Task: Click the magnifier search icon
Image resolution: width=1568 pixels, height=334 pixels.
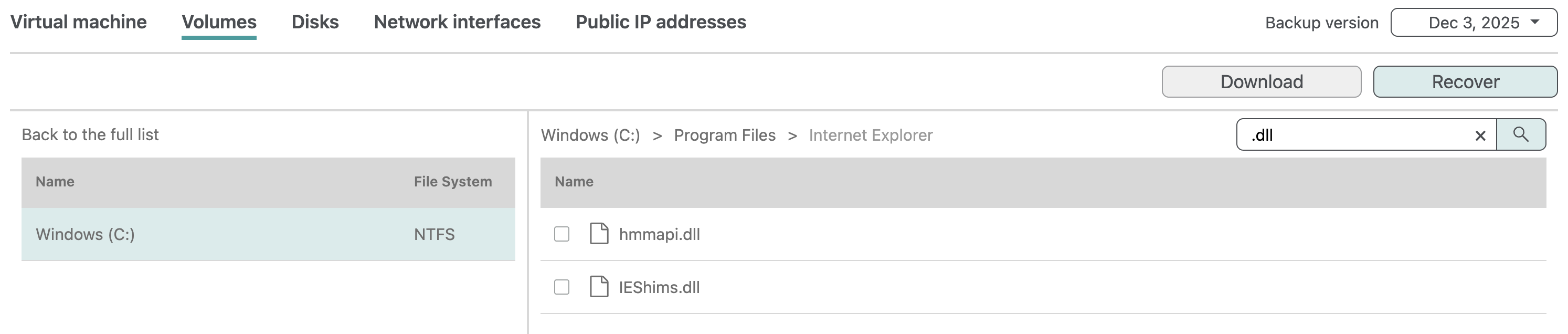Action: [x=1520, y=134]
